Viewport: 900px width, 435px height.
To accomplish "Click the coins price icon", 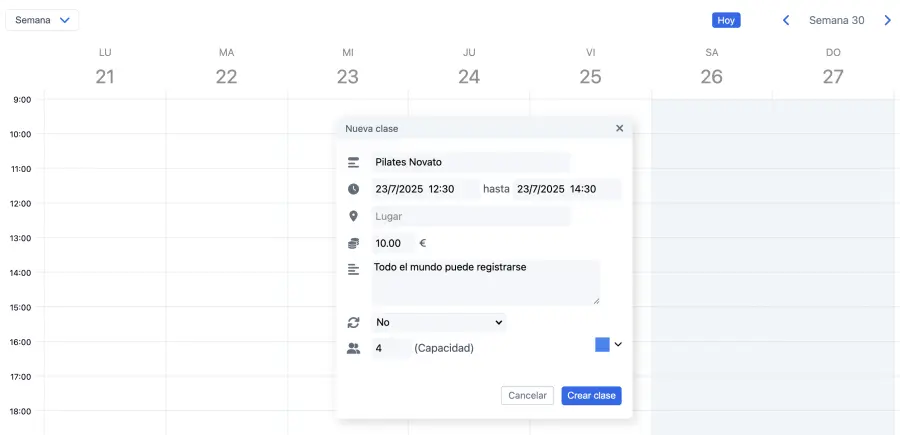I will (353, 243).
